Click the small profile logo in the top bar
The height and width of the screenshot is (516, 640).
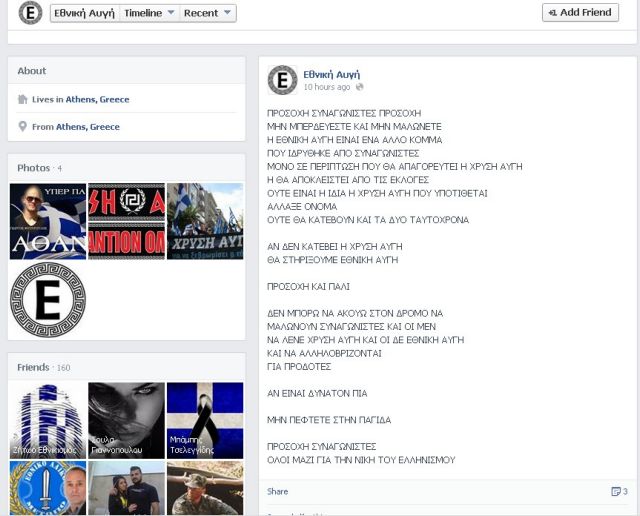click(x=30, y=13)
